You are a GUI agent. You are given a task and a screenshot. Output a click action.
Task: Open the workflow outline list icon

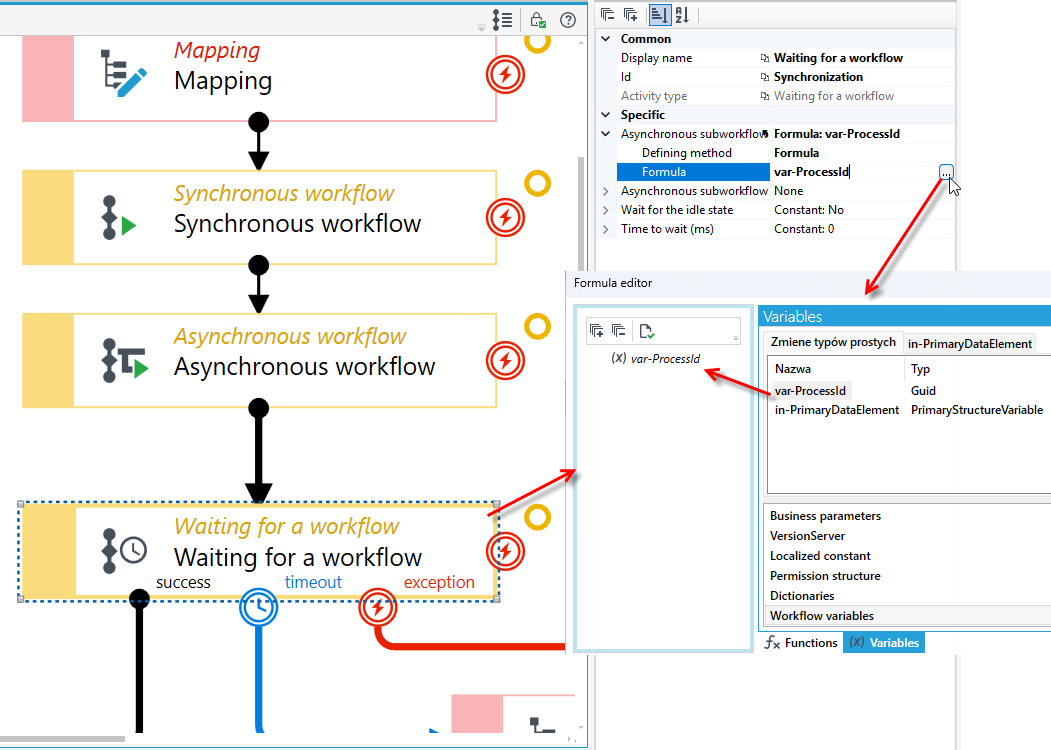click(502, 20)
